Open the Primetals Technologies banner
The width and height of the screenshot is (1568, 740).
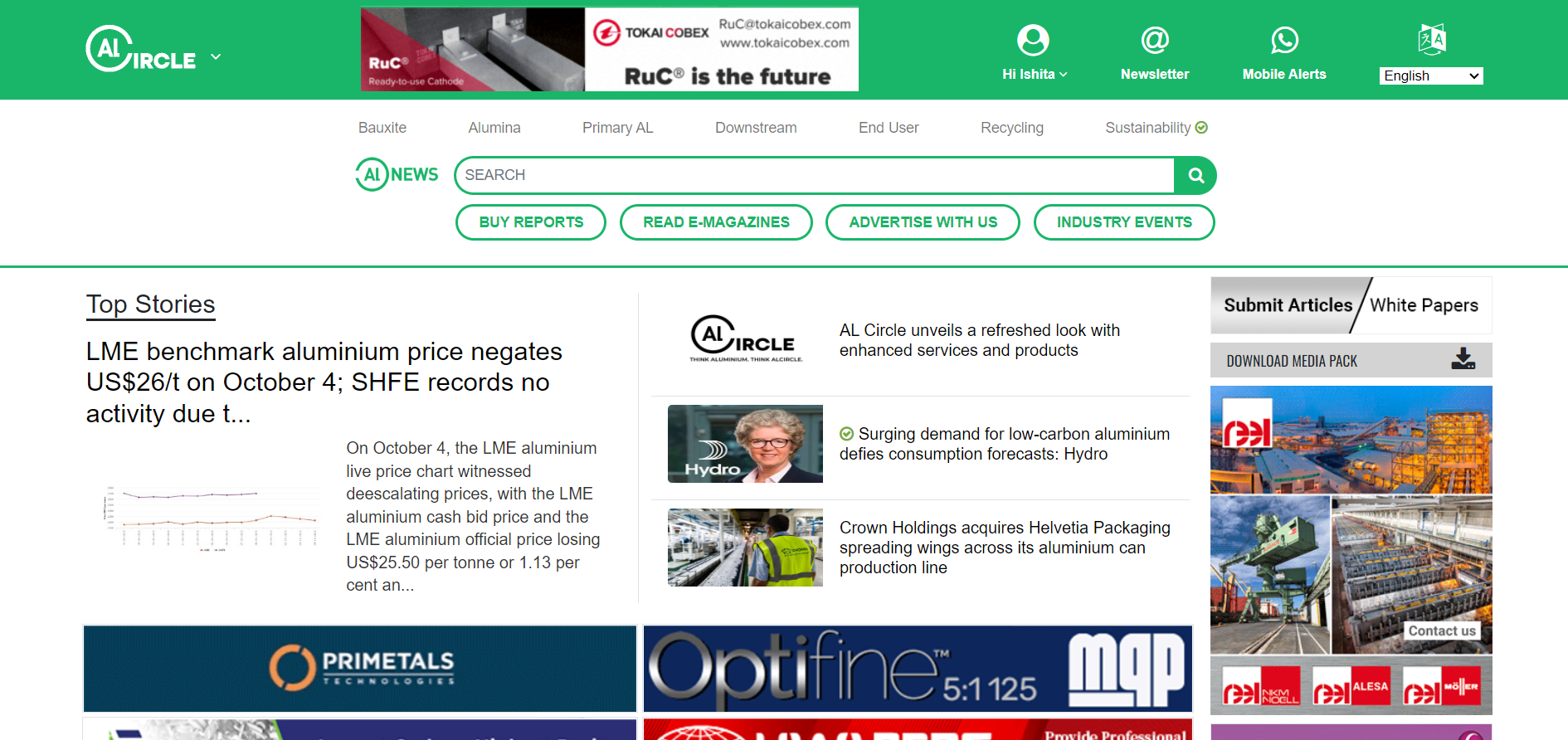point(360,669)
